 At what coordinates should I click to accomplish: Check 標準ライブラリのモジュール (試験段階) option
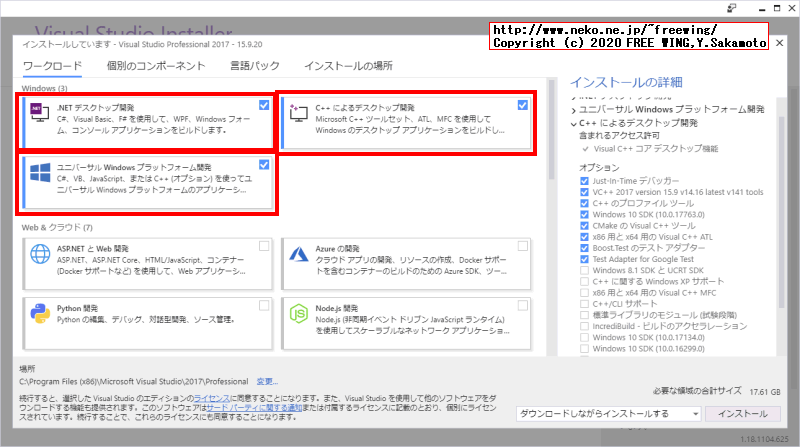click(584, 315)
